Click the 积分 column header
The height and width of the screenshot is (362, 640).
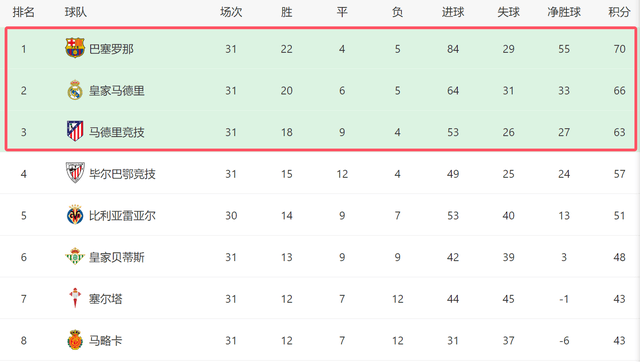(619, 12)
